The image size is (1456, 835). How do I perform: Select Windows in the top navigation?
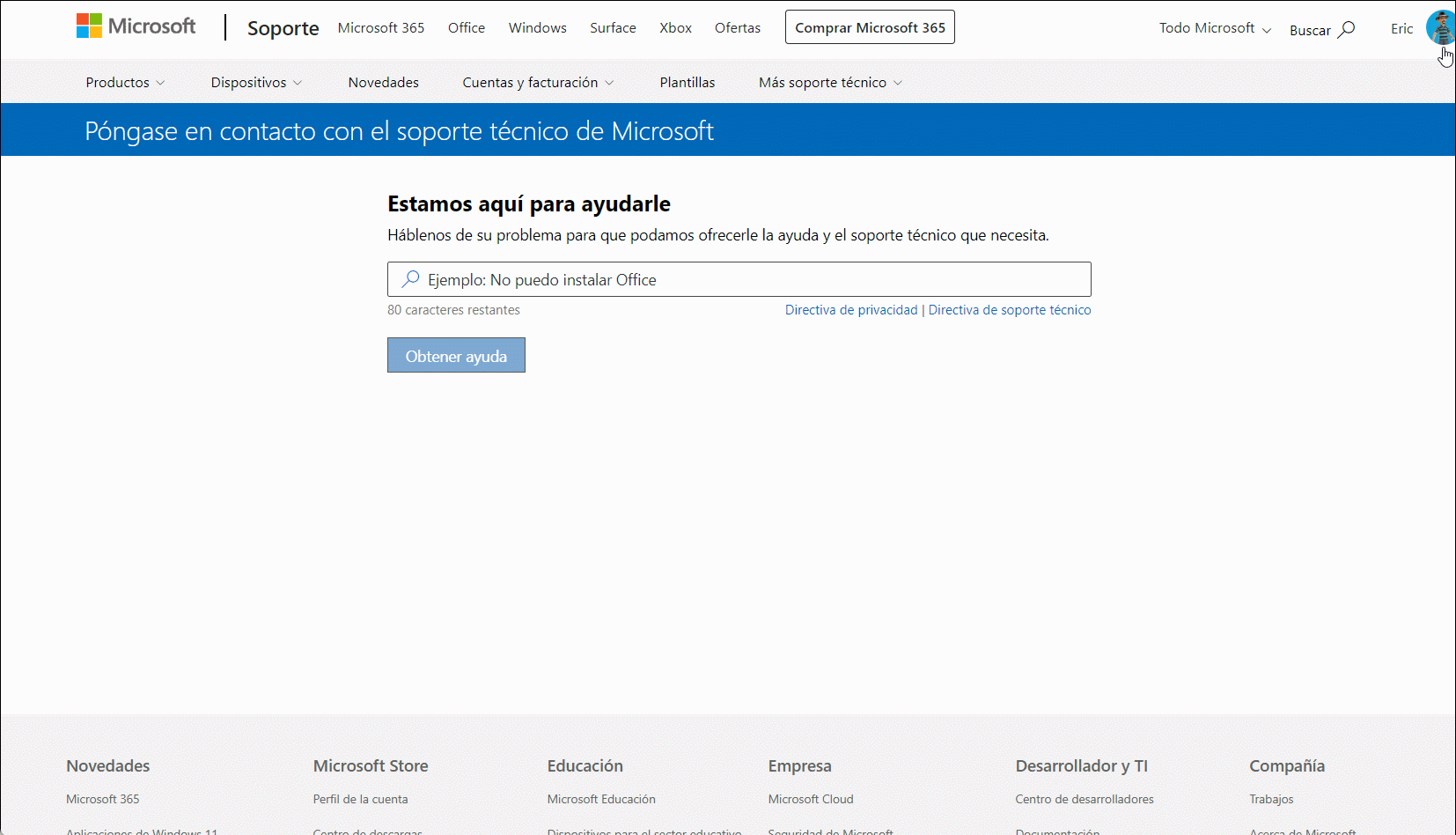(537, 27)
